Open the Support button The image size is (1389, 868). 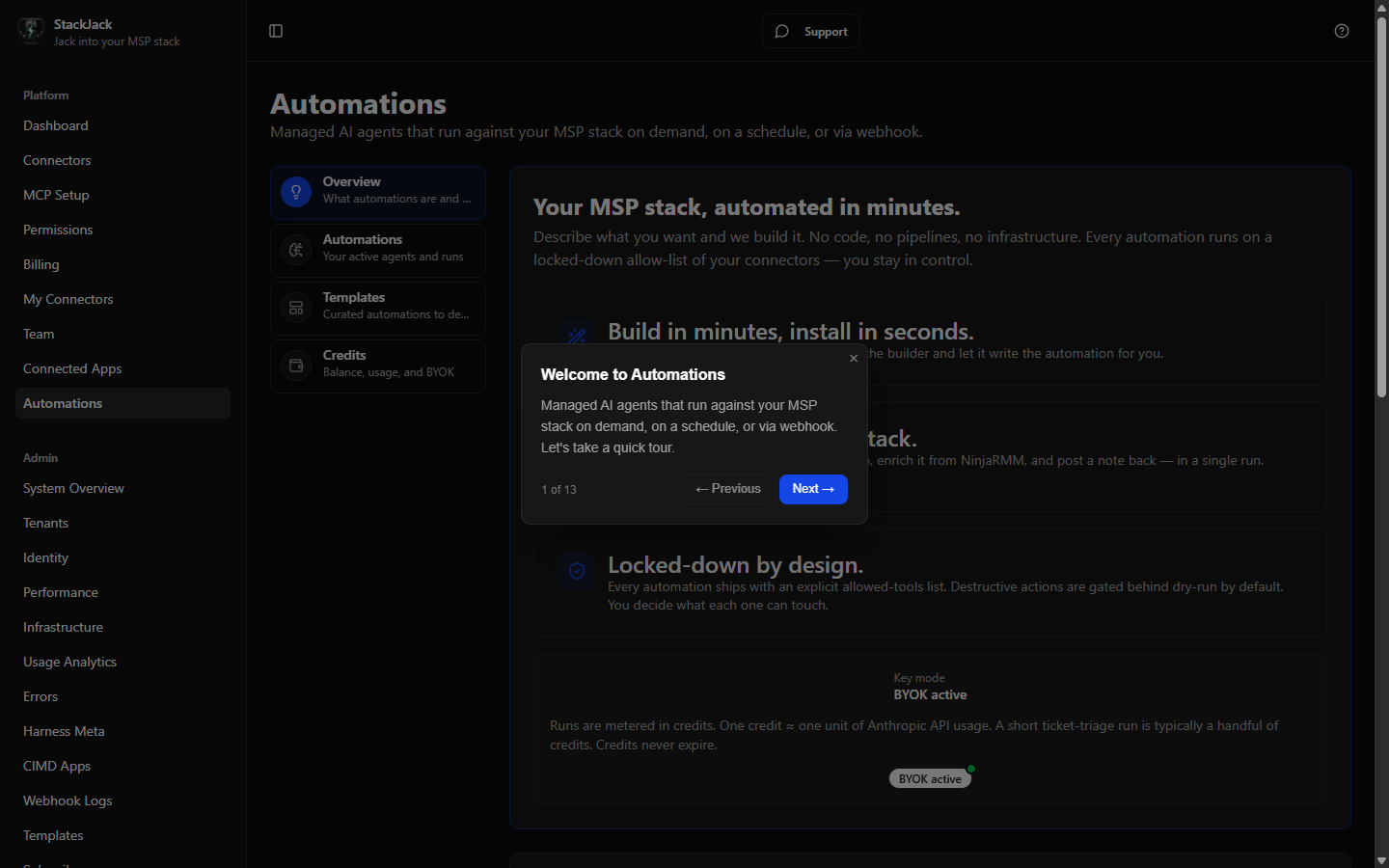coord(811,31)
